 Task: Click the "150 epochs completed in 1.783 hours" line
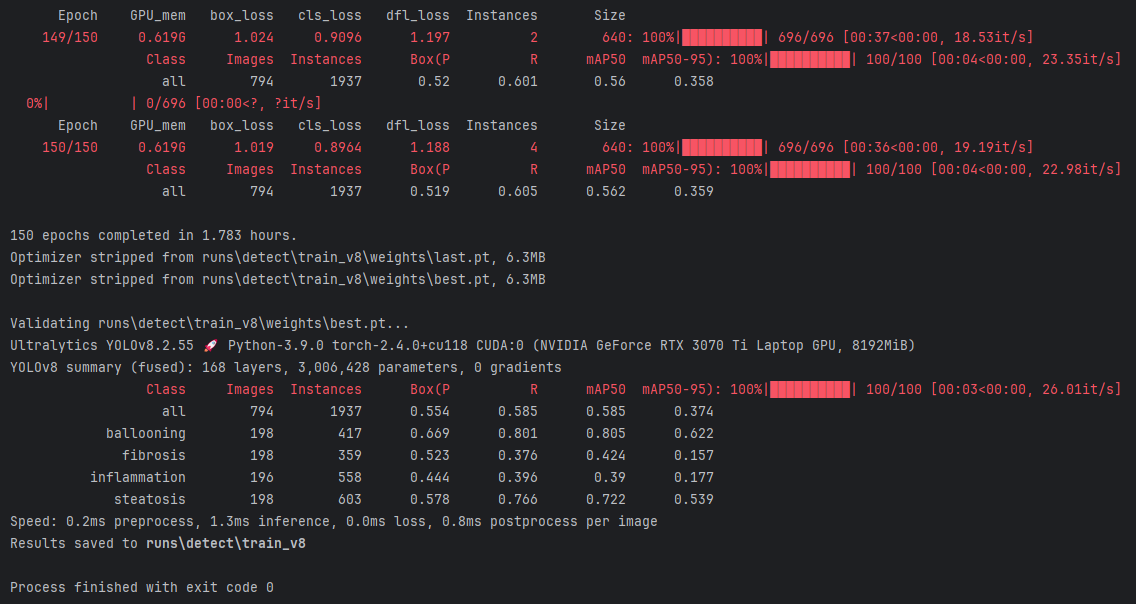(153, 235)
